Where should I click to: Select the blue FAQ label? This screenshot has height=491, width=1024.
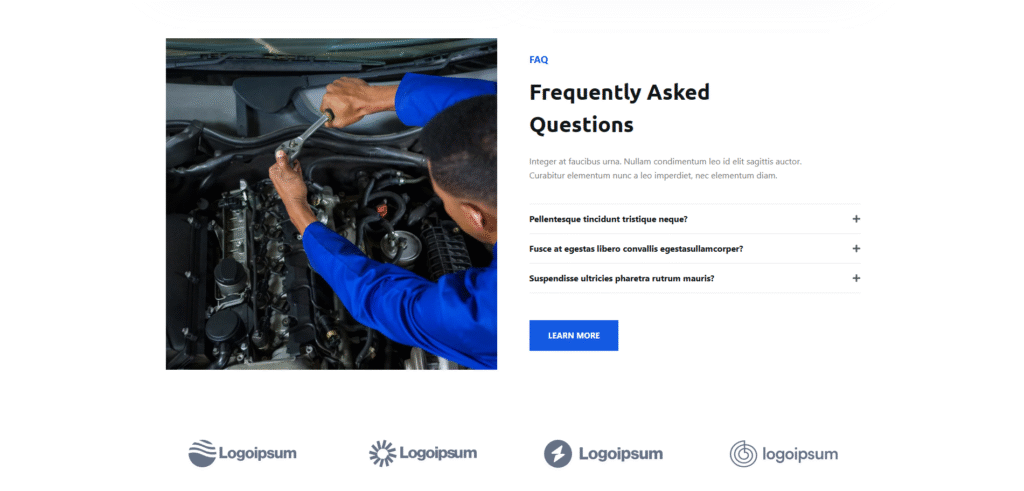pos(539,59)
